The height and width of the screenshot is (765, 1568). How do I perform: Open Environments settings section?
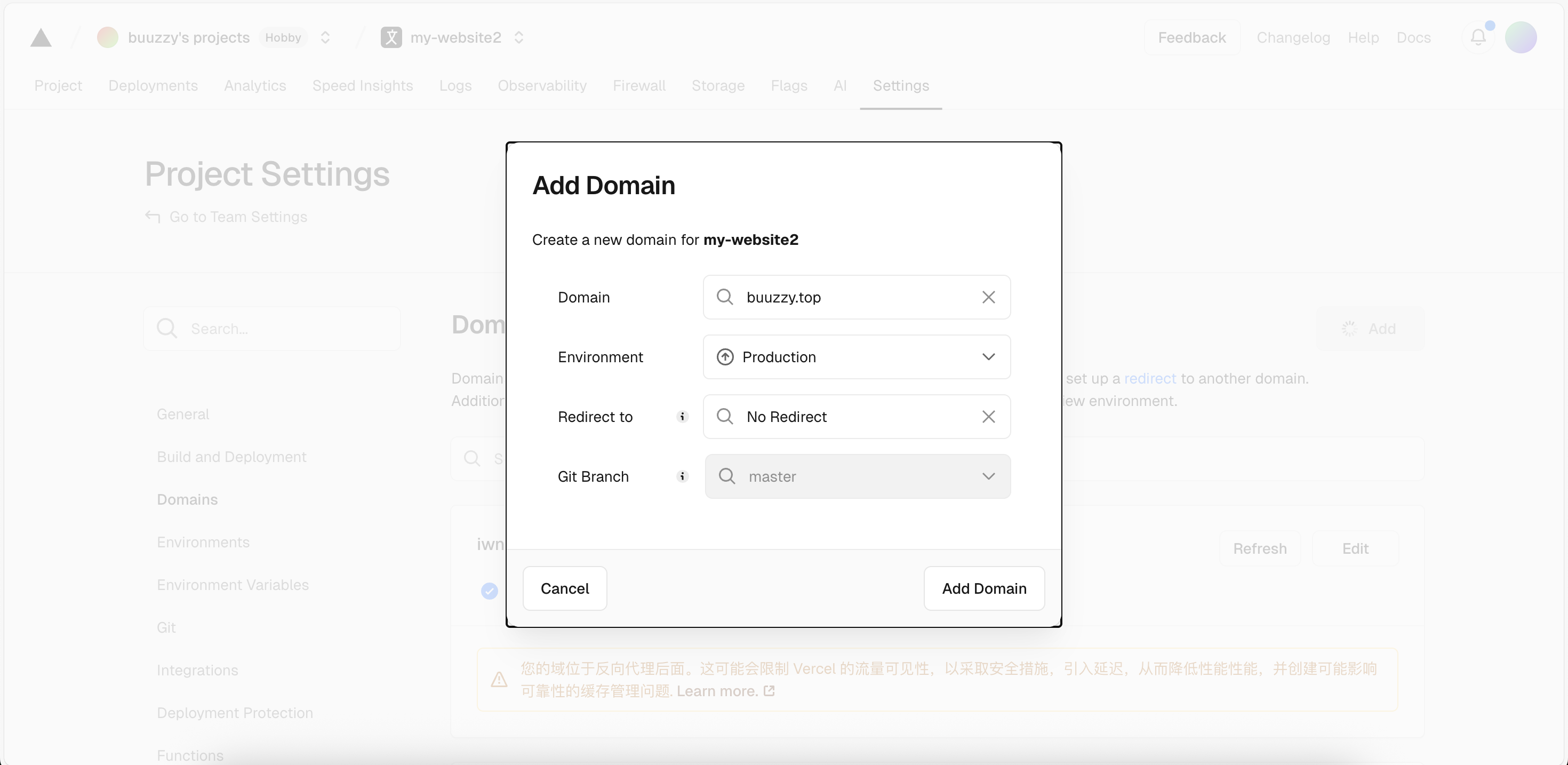click(x=203, y=542)
